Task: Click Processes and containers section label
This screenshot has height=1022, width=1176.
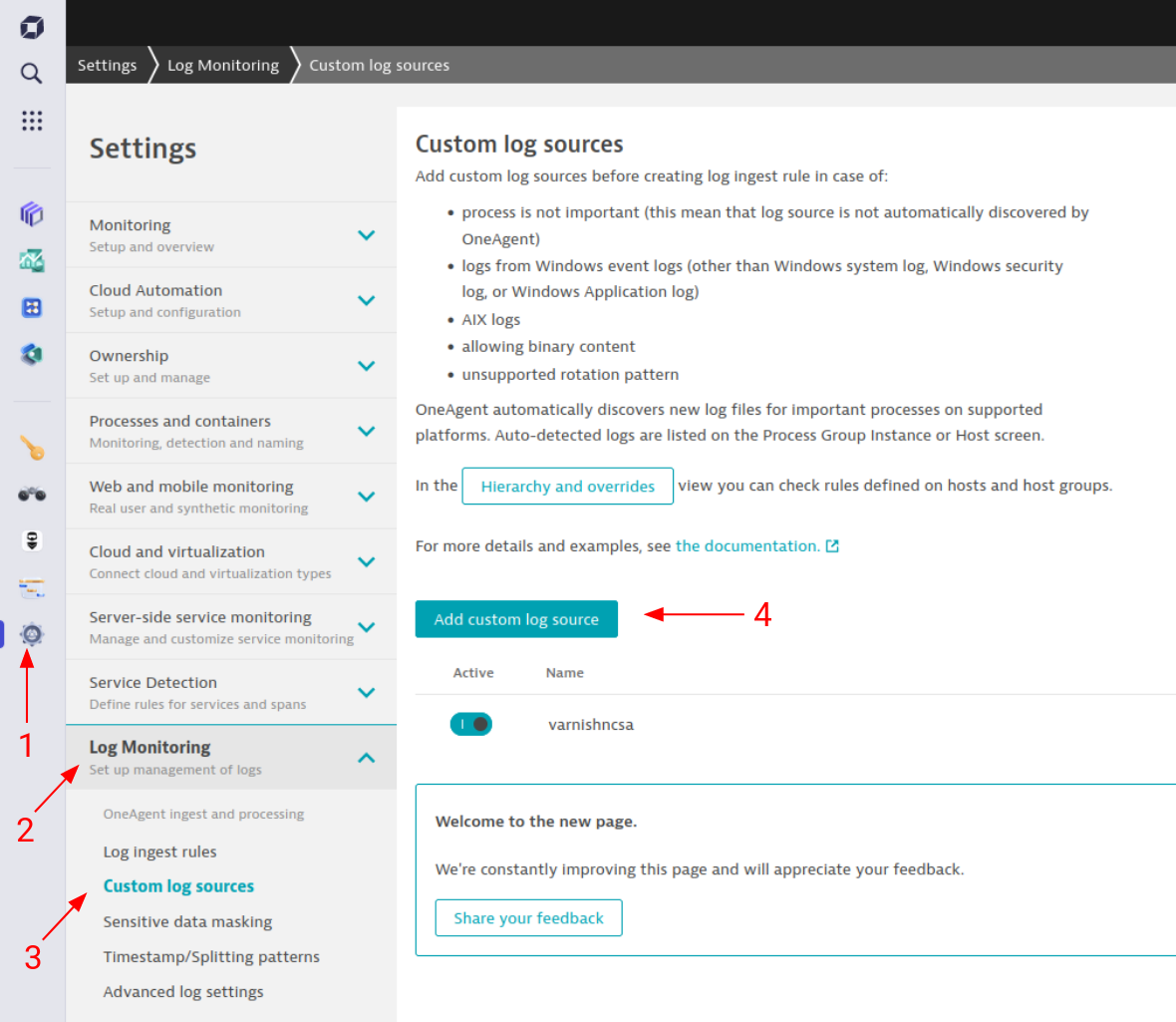Action: tap(196, 431)
